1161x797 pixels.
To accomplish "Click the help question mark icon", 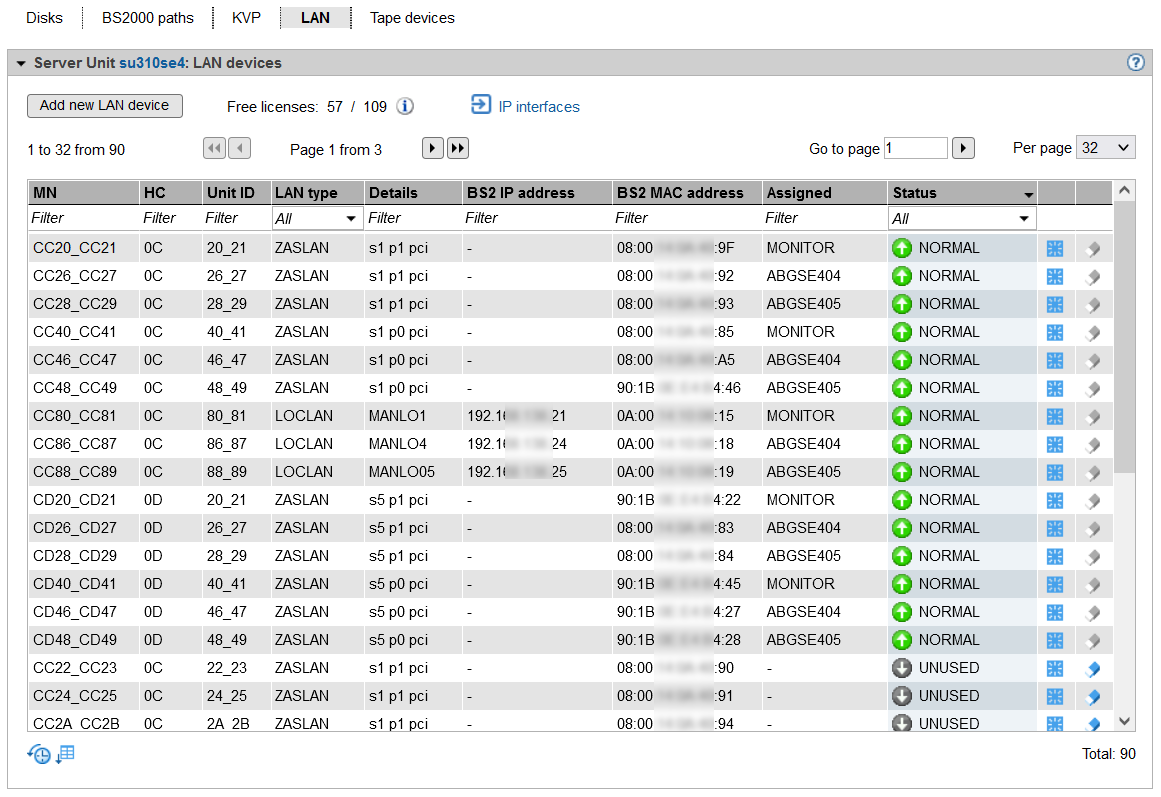I will click(1135, 62).
